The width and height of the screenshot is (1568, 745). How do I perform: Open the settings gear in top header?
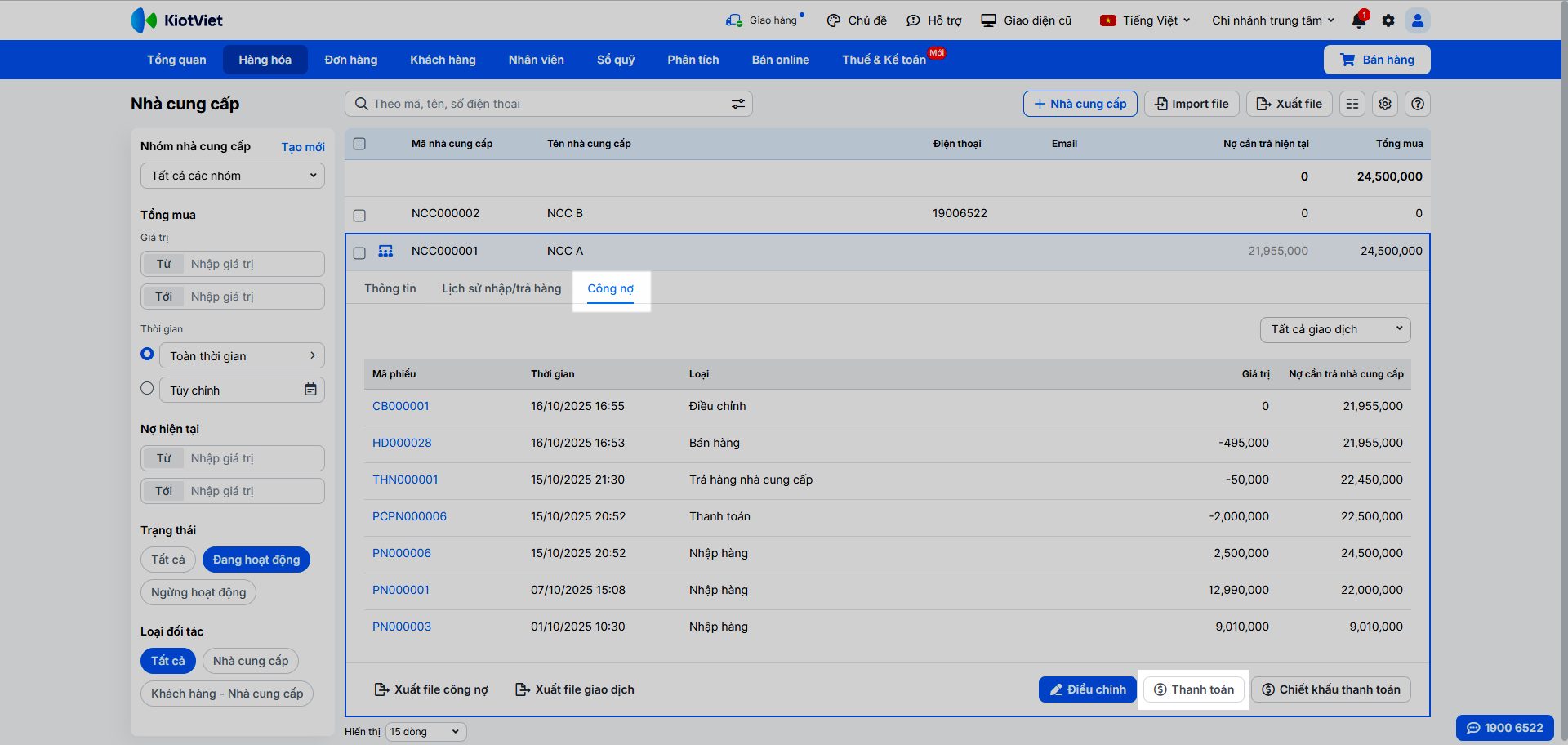1388,20
